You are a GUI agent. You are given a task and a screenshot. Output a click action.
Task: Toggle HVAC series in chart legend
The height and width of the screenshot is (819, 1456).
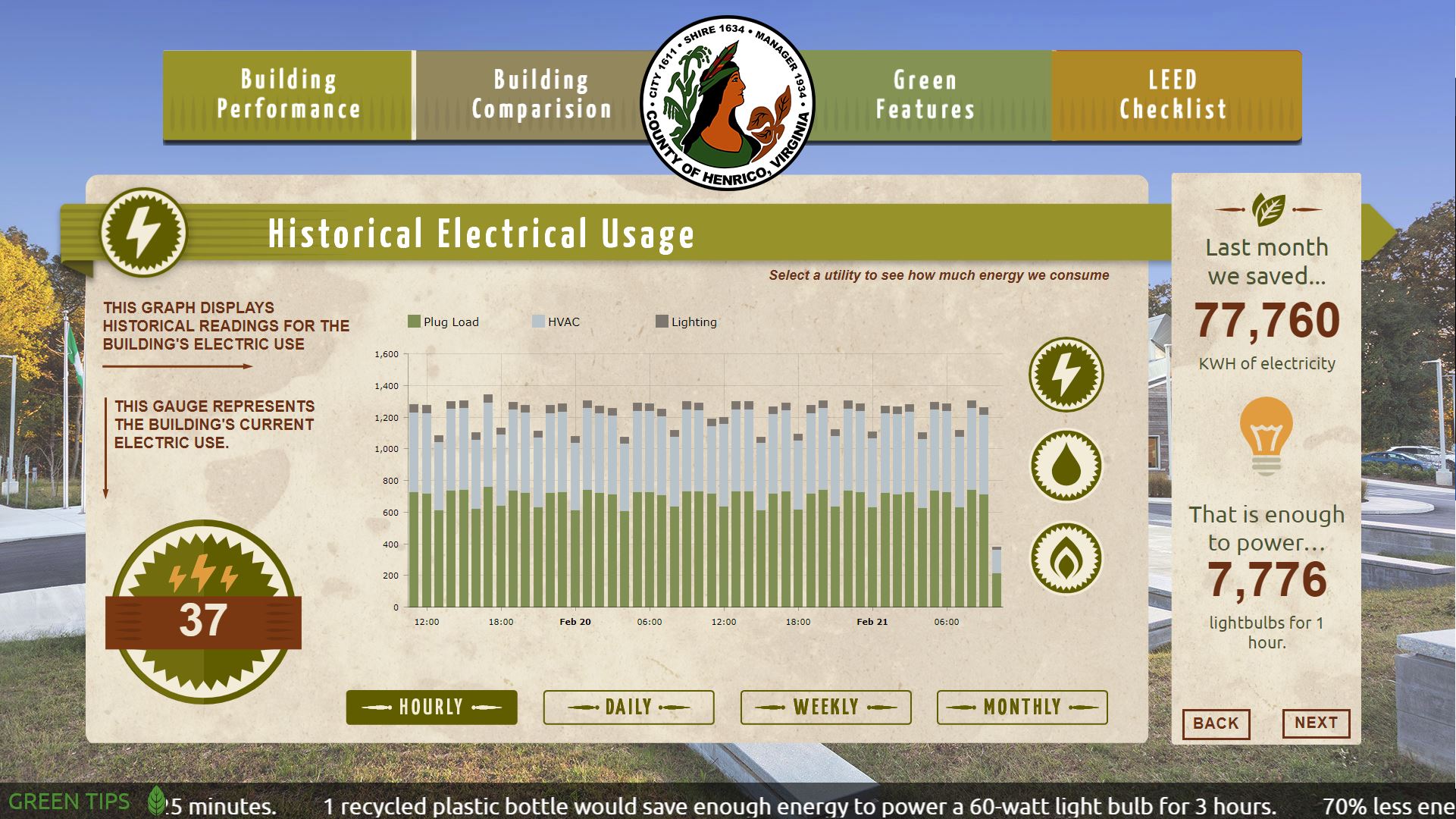point(556,322)
